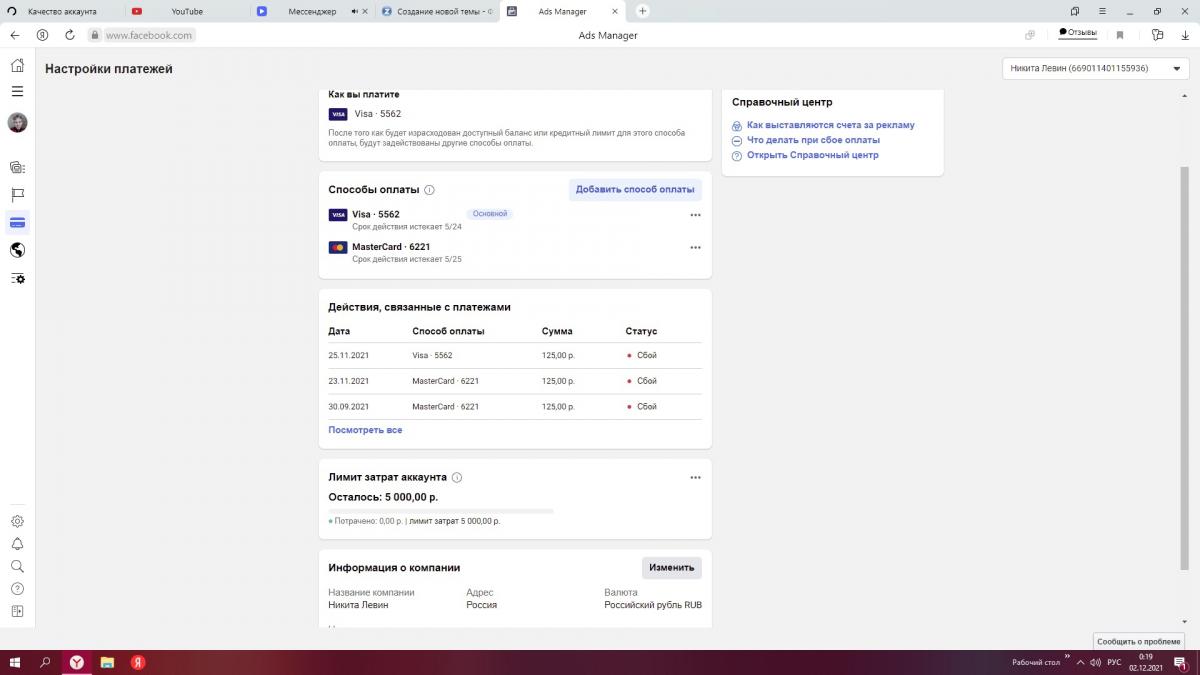Screen dimensions: 1200x675
Task: Switch to the YouTube browser tab
Action: pyautogui.click(x=186, y=11)
